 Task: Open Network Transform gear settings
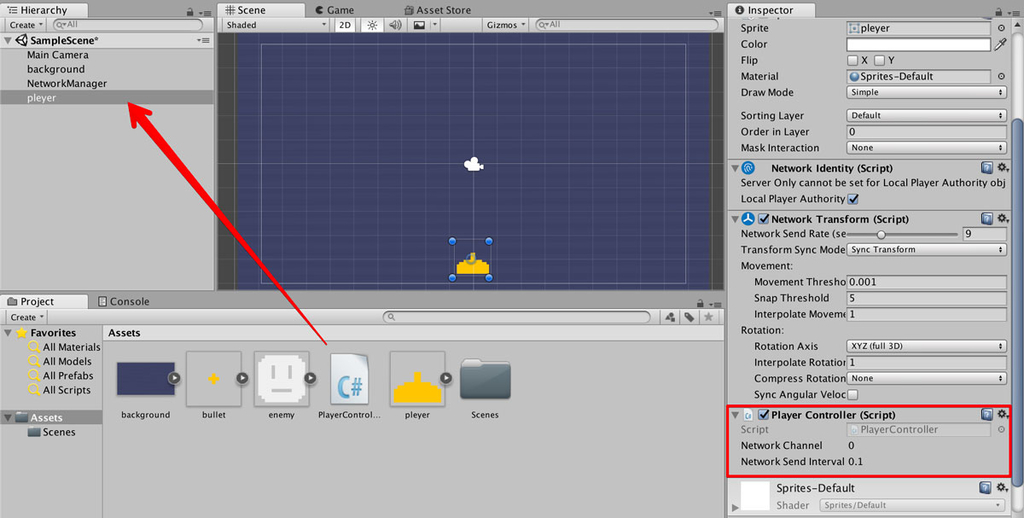(x=1002, y=219)
